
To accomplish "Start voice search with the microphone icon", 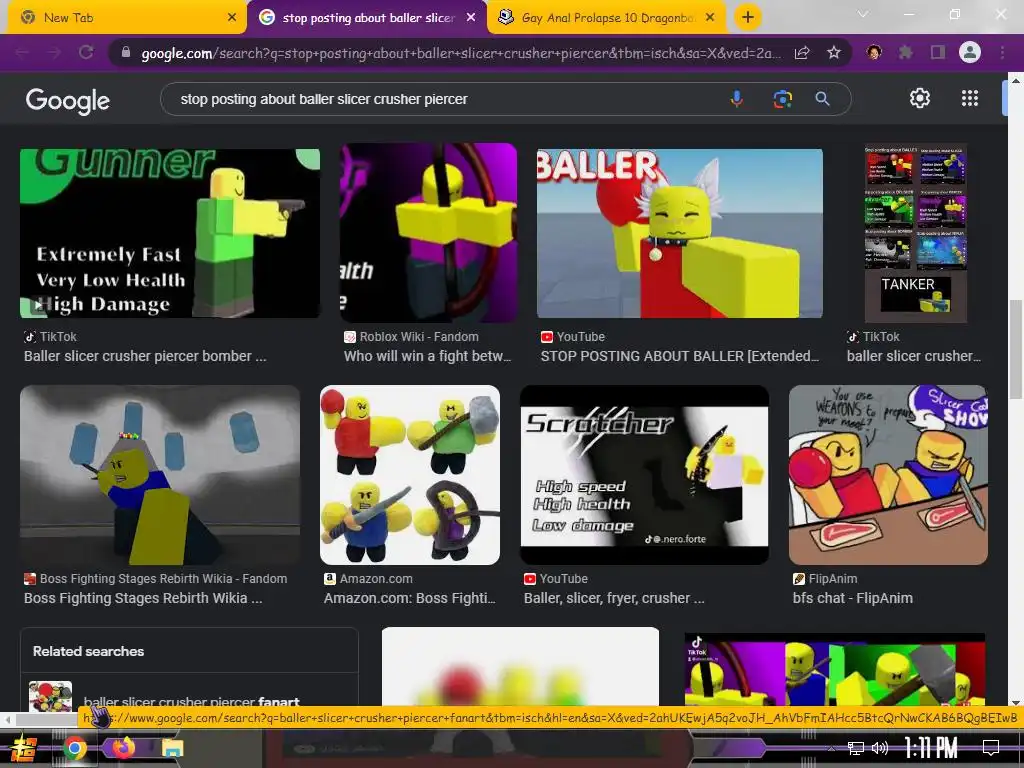I will coord(737,99).
